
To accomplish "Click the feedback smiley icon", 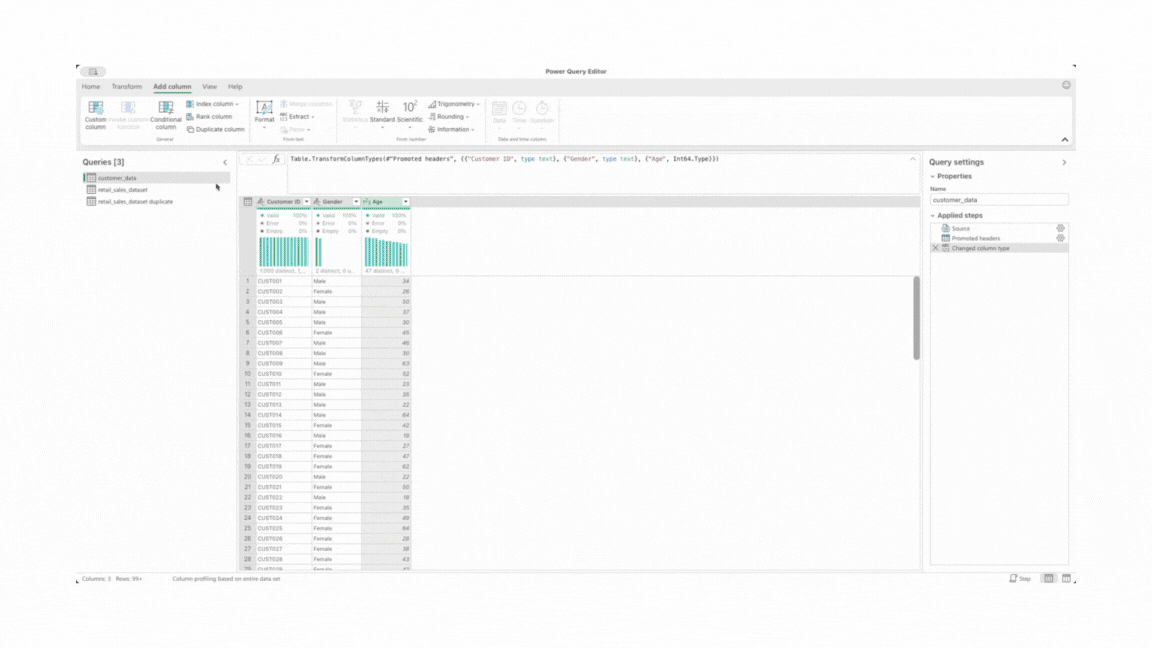I will [x=1066, y=85].
